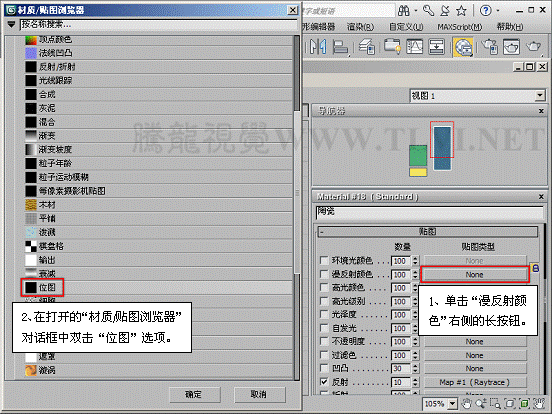Open the Curve Editor toolbar icon
552x414 pixels.
[x=414, y=46]
